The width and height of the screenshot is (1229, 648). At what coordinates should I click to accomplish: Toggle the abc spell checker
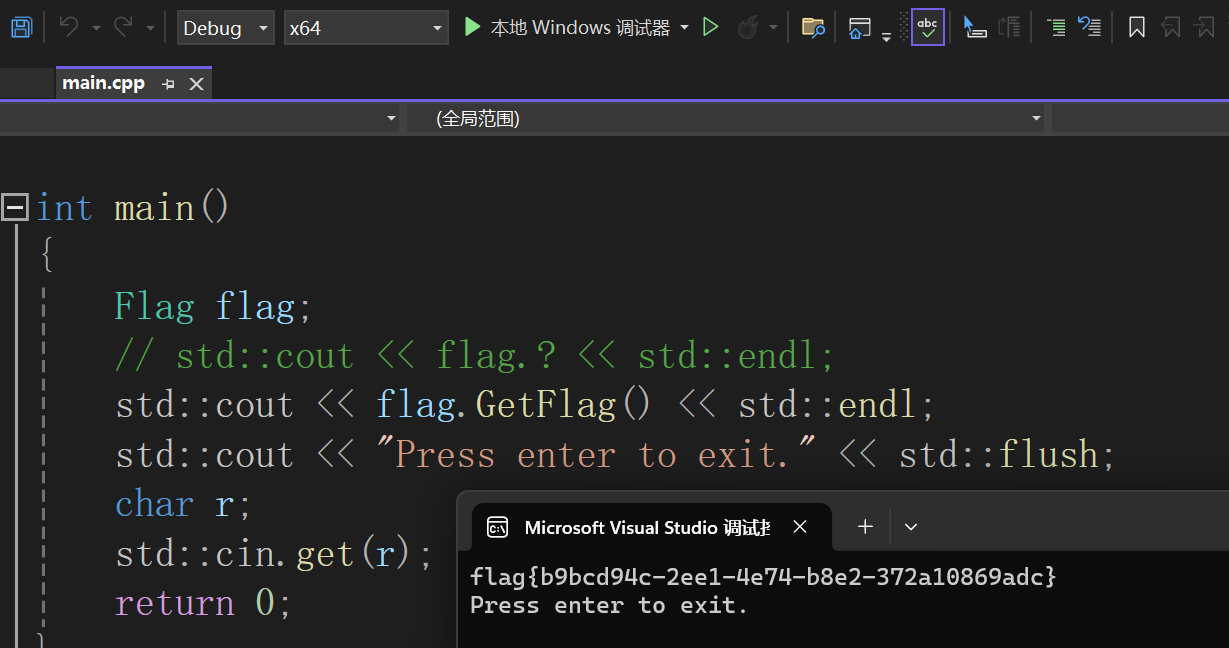tap(926, 27)
